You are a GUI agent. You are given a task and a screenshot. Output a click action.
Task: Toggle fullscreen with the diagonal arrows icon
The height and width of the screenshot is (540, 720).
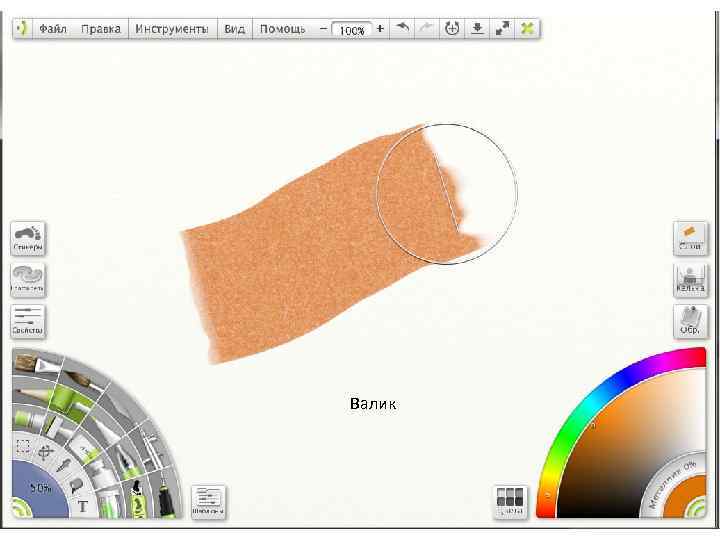click(503, 28)
